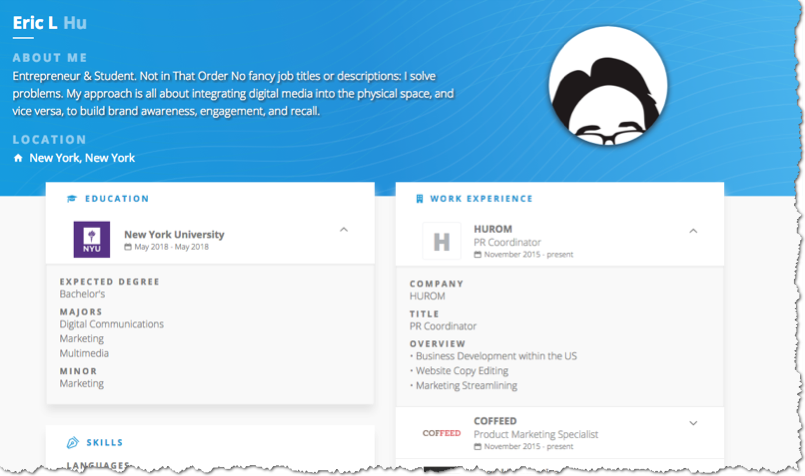Click the red COFFEED logo
The image size is (805, 476).
pyautogui.click(x=441, y=434)
